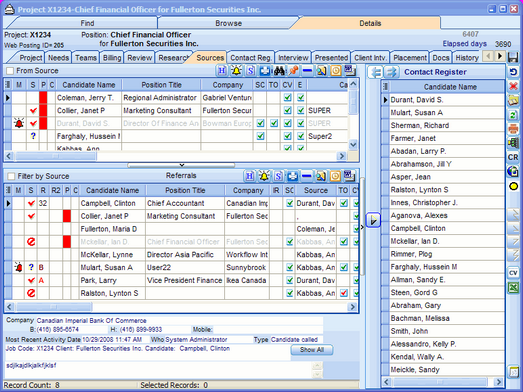Click the green Excel export icon
Screen dimensions: 523x392
513,287
